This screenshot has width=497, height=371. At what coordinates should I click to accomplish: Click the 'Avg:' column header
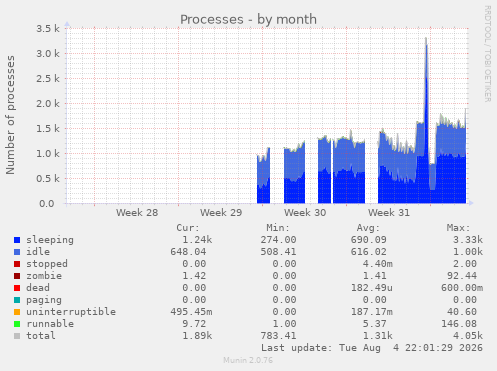tap(368, 228)
